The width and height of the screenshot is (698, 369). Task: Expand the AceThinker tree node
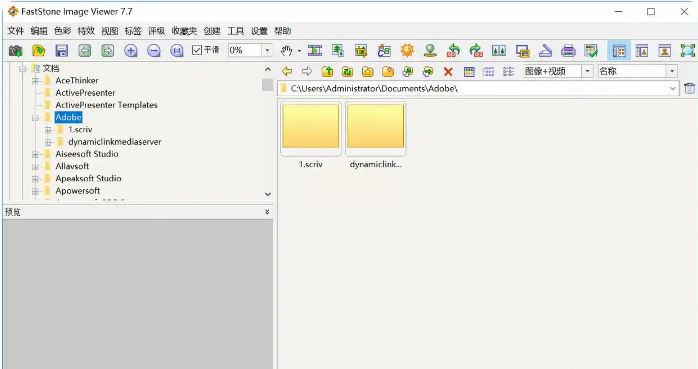coord(35,81)
